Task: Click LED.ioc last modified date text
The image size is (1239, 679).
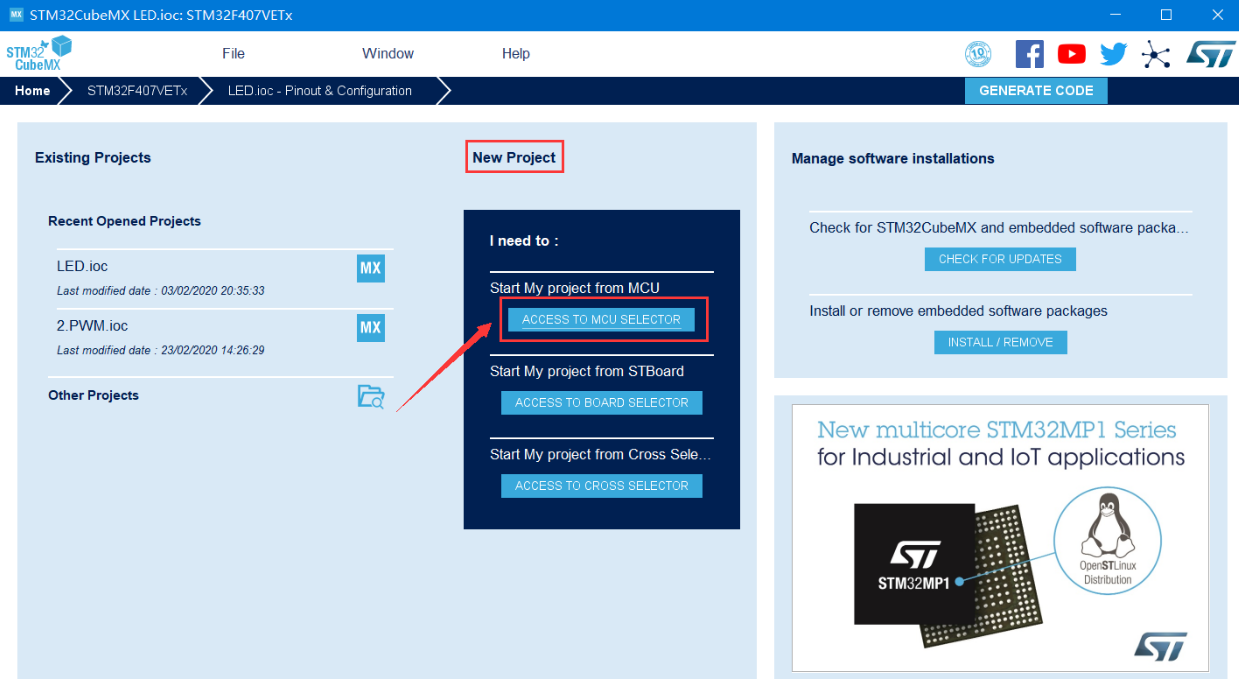Action: pyautogui.click(x=160, y=291)
